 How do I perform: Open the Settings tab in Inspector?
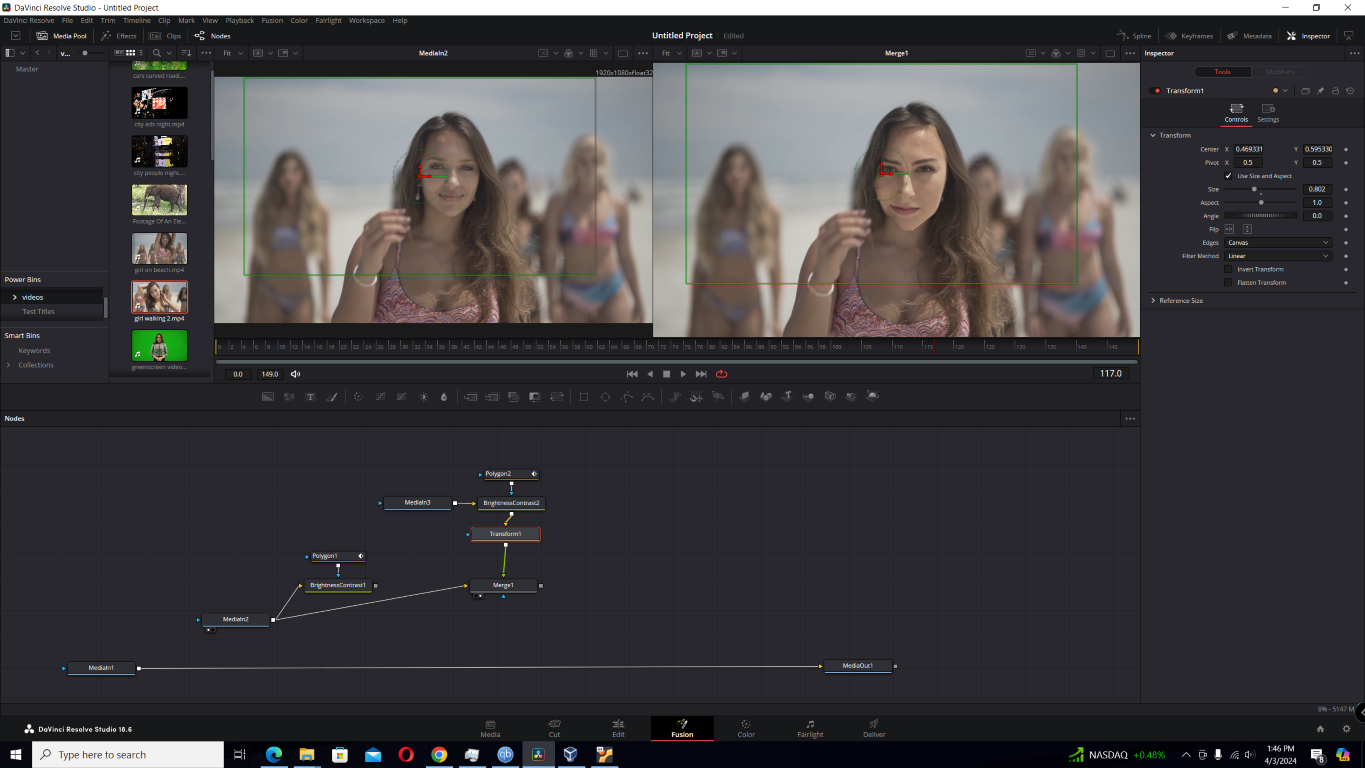[x=1268, y=113]
